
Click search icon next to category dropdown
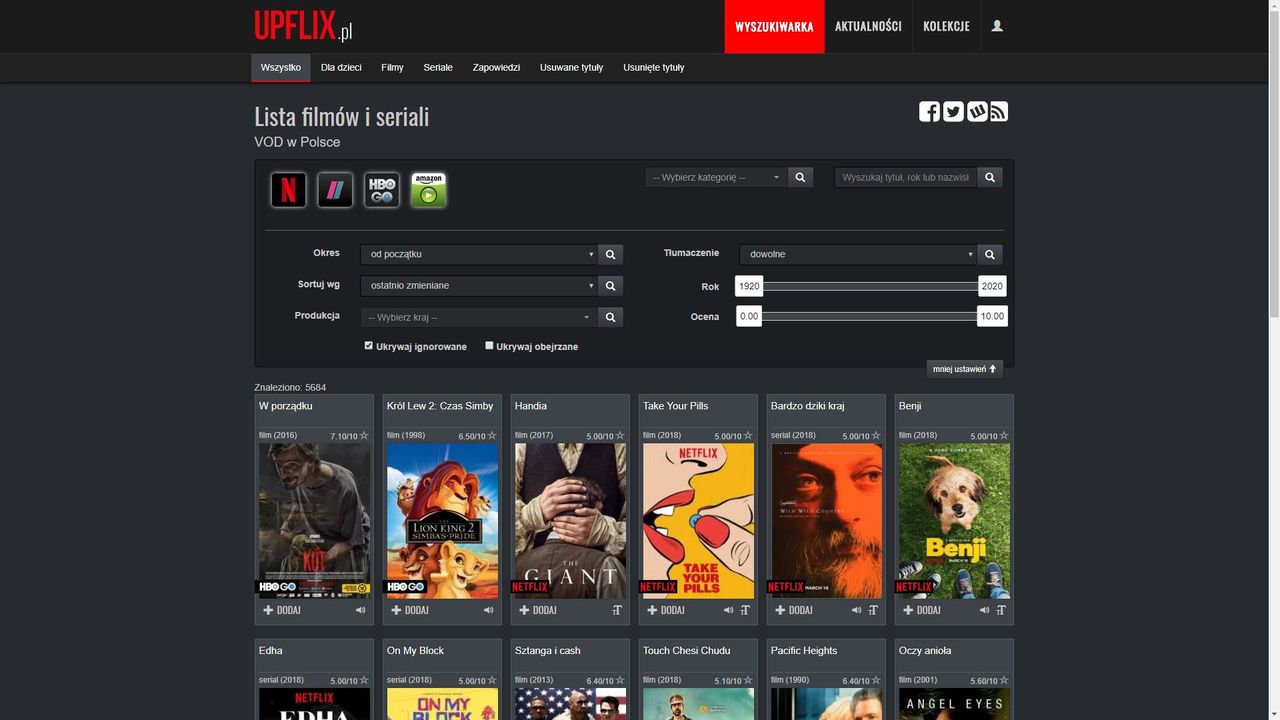point(800,177)
